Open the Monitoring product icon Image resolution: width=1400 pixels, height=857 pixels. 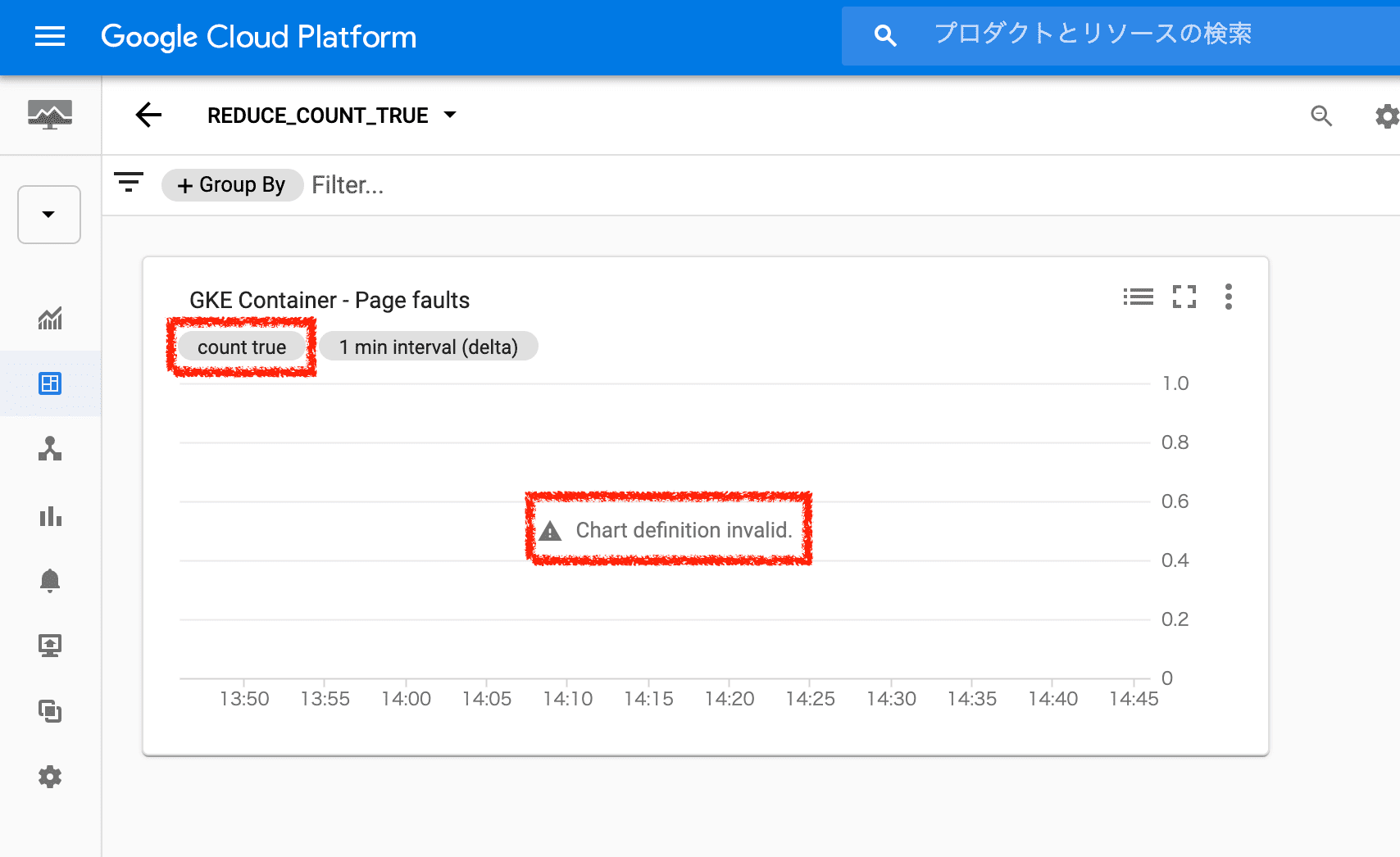[50, 115]
